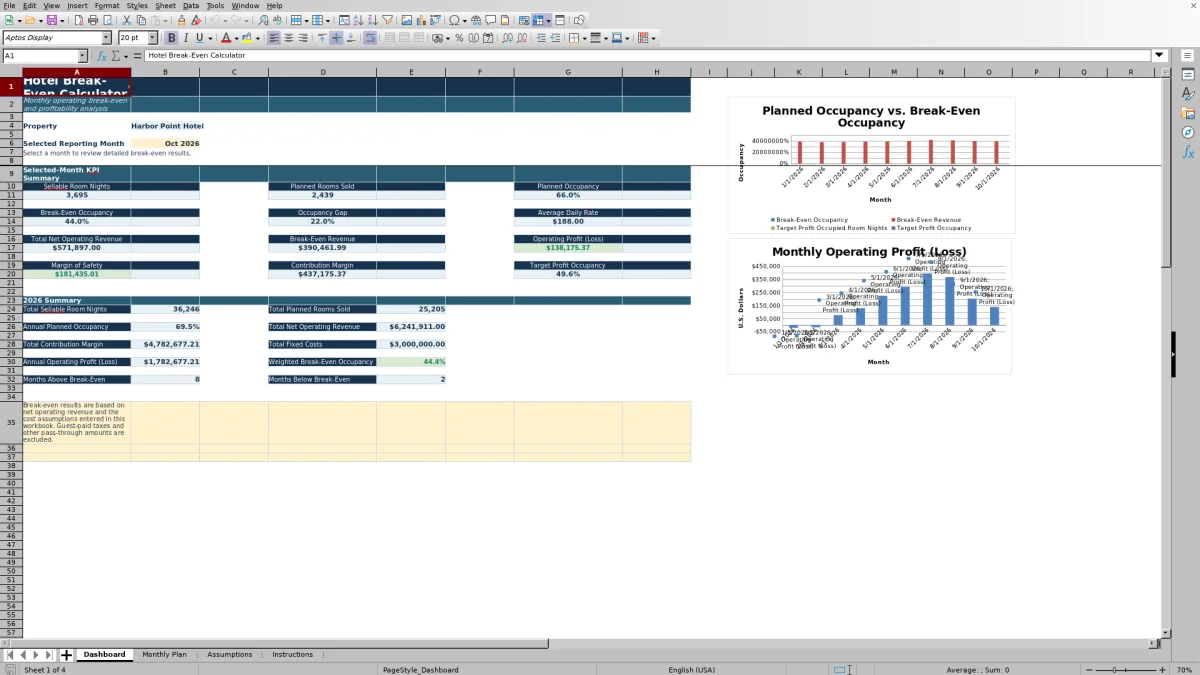Click the row 35 header
1200x675 pixels.
coord(11,423)
